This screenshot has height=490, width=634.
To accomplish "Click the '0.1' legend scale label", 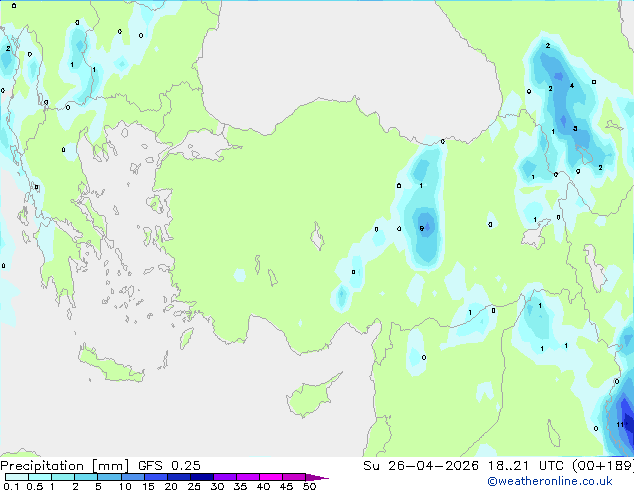I will 11,486.
